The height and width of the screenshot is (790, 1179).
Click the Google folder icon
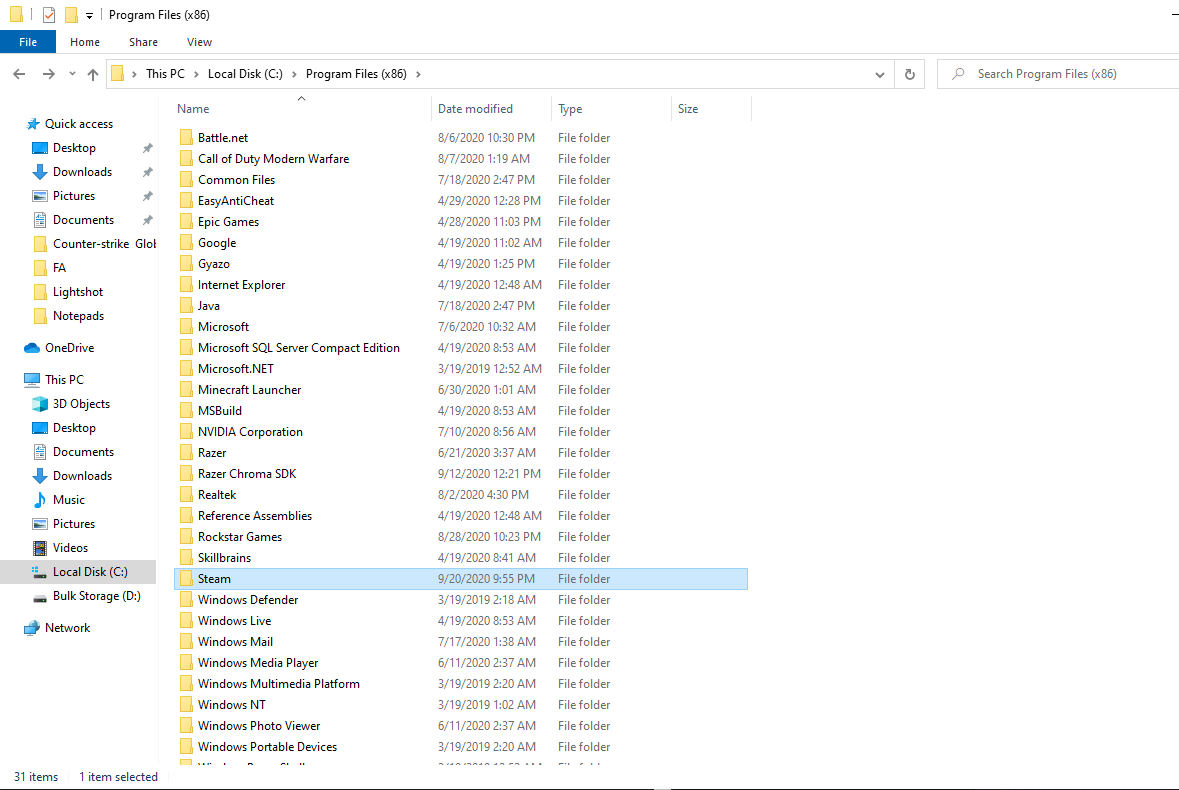click(x=186, y=243)
